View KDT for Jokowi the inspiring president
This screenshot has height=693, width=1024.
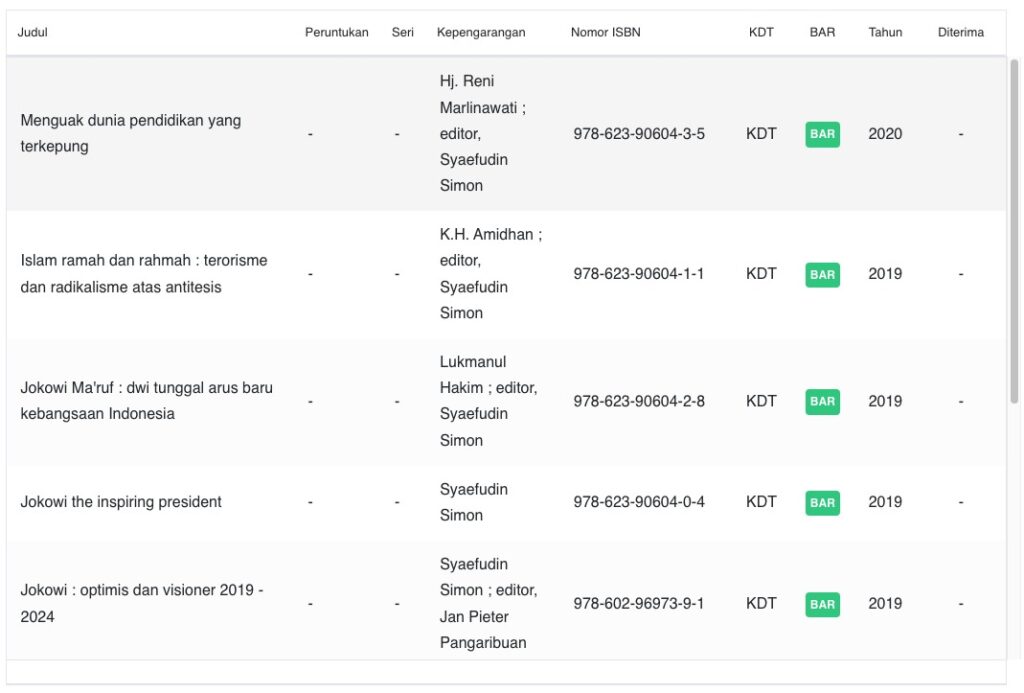(761, 502)
